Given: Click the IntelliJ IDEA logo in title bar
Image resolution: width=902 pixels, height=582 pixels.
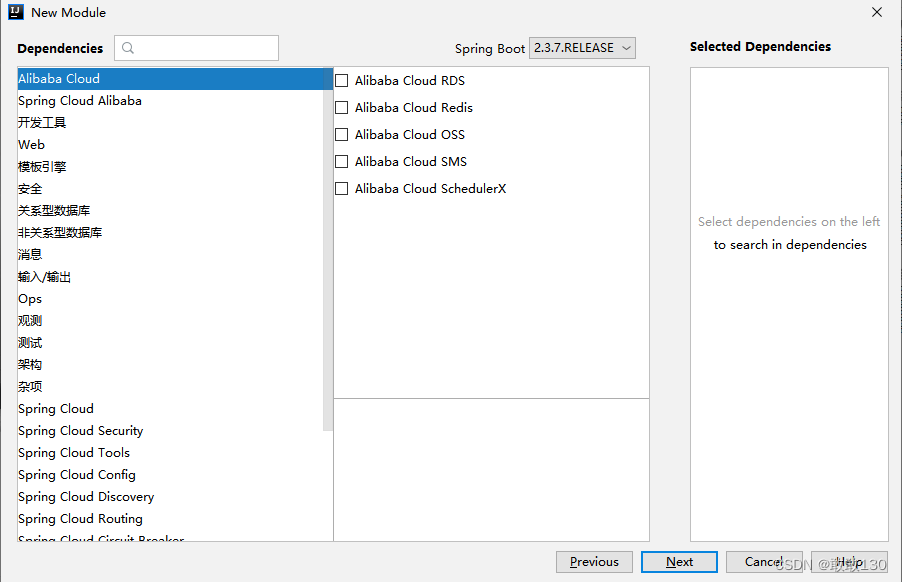Looking at the screenshot, I should [x=16, y=12].
